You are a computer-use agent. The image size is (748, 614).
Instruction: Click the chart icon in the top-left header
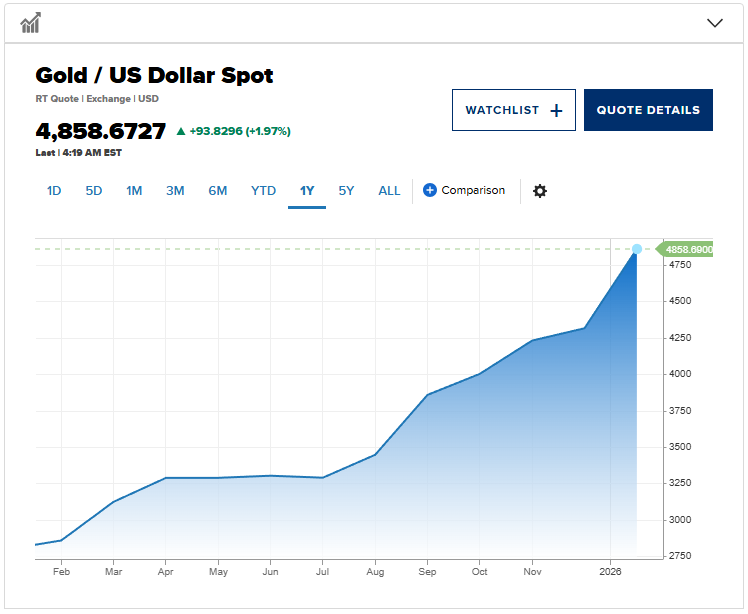tap(31, 22)
